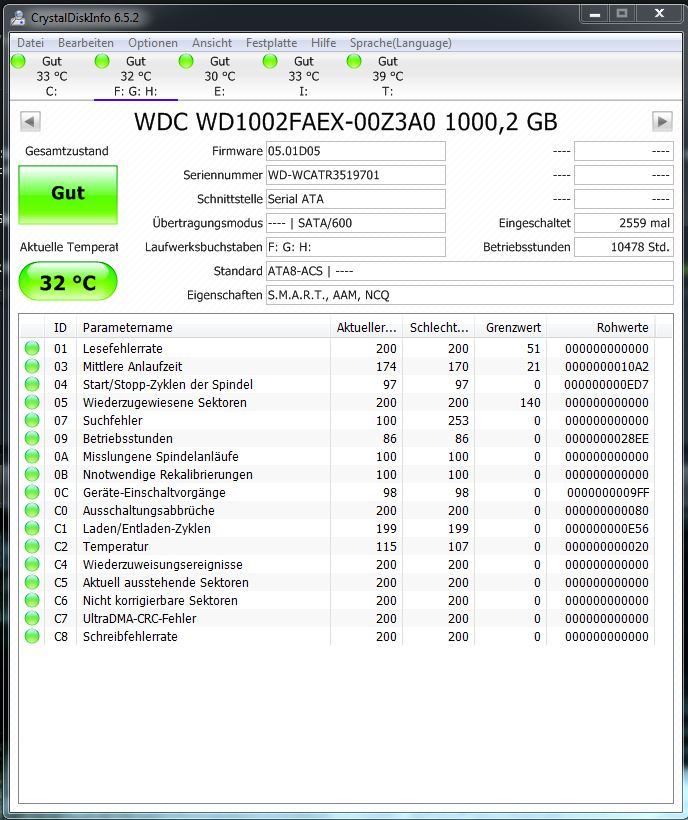Click status icon of Nicht korrigierbare Sektoren
Image resolution: width=688 pixels, height=820 pixels.
click(32, 600)
